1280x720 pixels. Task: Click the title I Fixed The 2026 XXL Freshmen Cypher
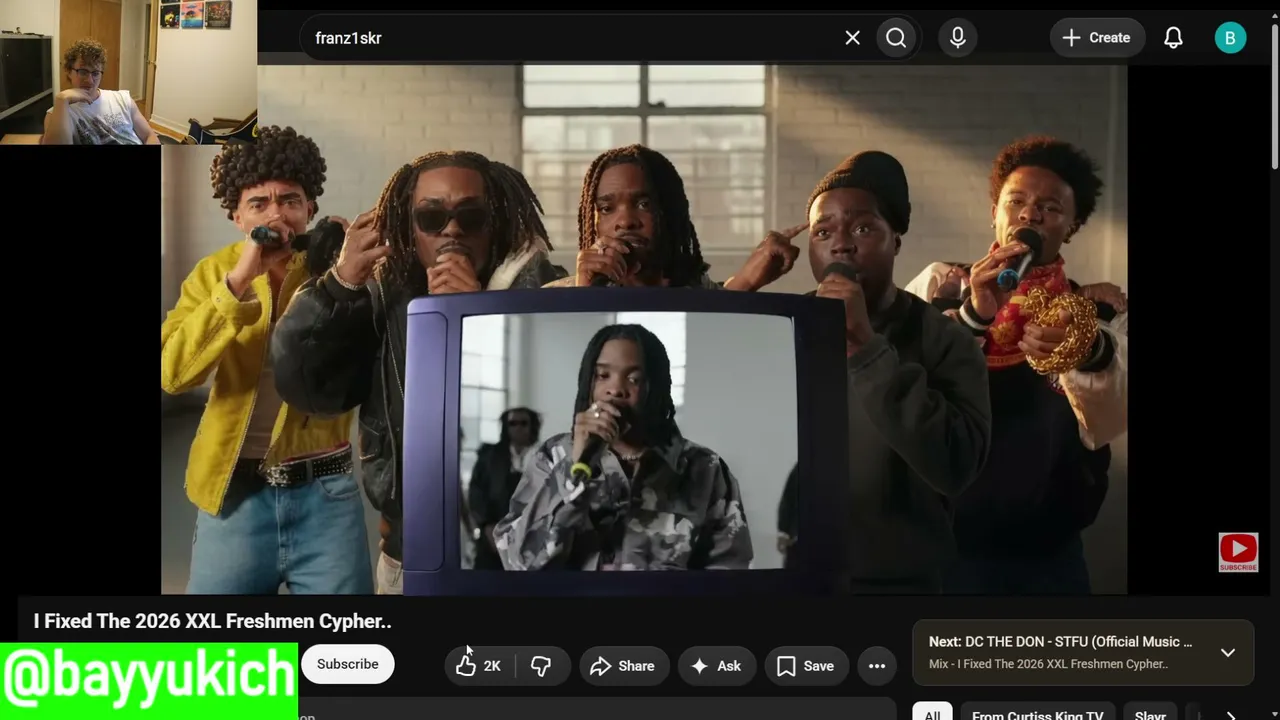212,621
